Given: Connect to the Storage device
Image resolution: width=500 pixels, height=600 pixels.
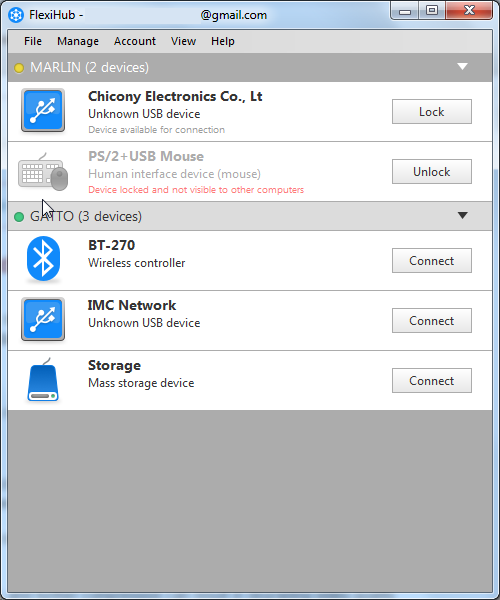Looking at the screenshot, I should 432,381.
